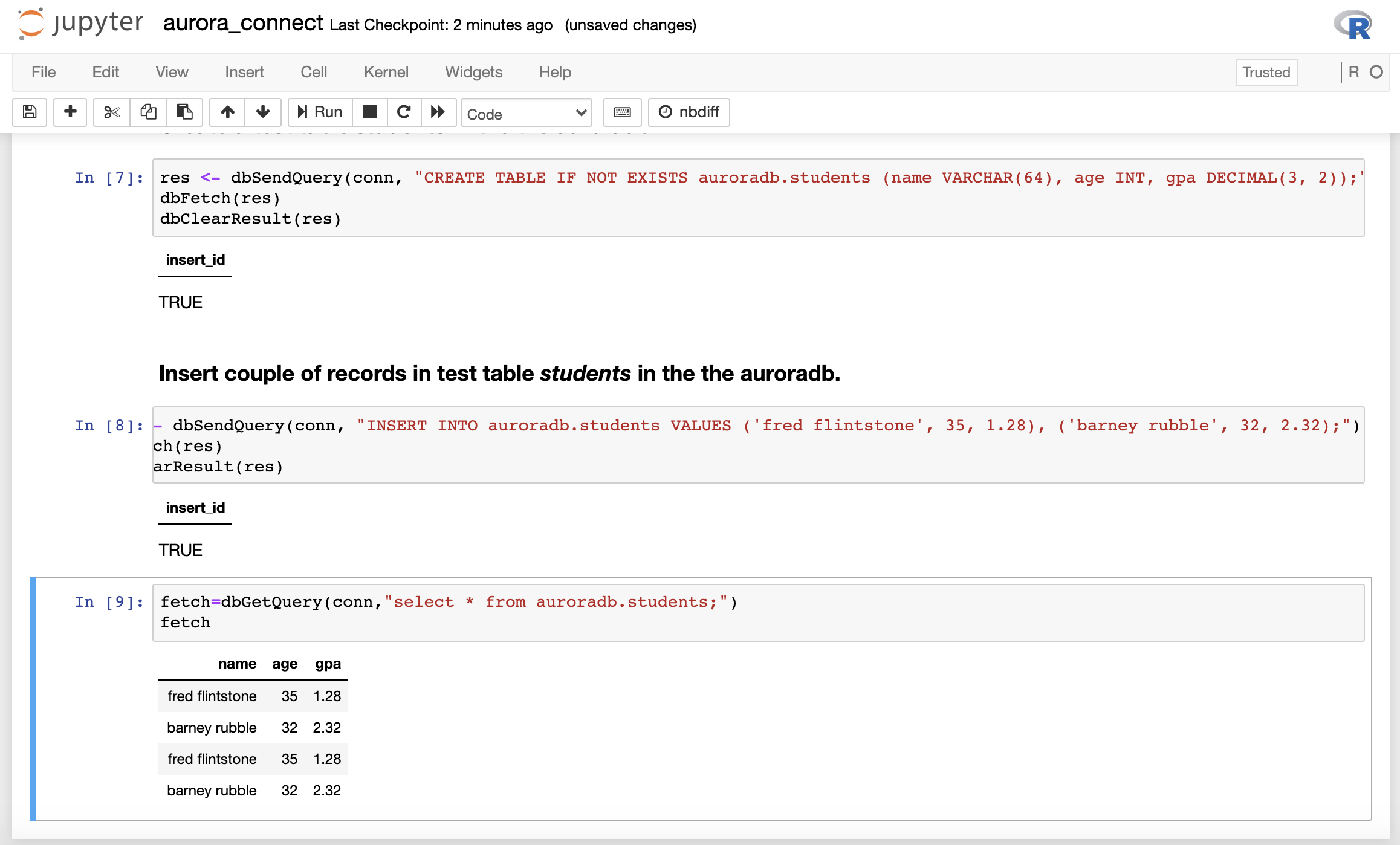Image resolution: width=1400 pixels, height=845 pixels.
Task: Click the aurora_connect notebook title
Action: tap(243, 24)
